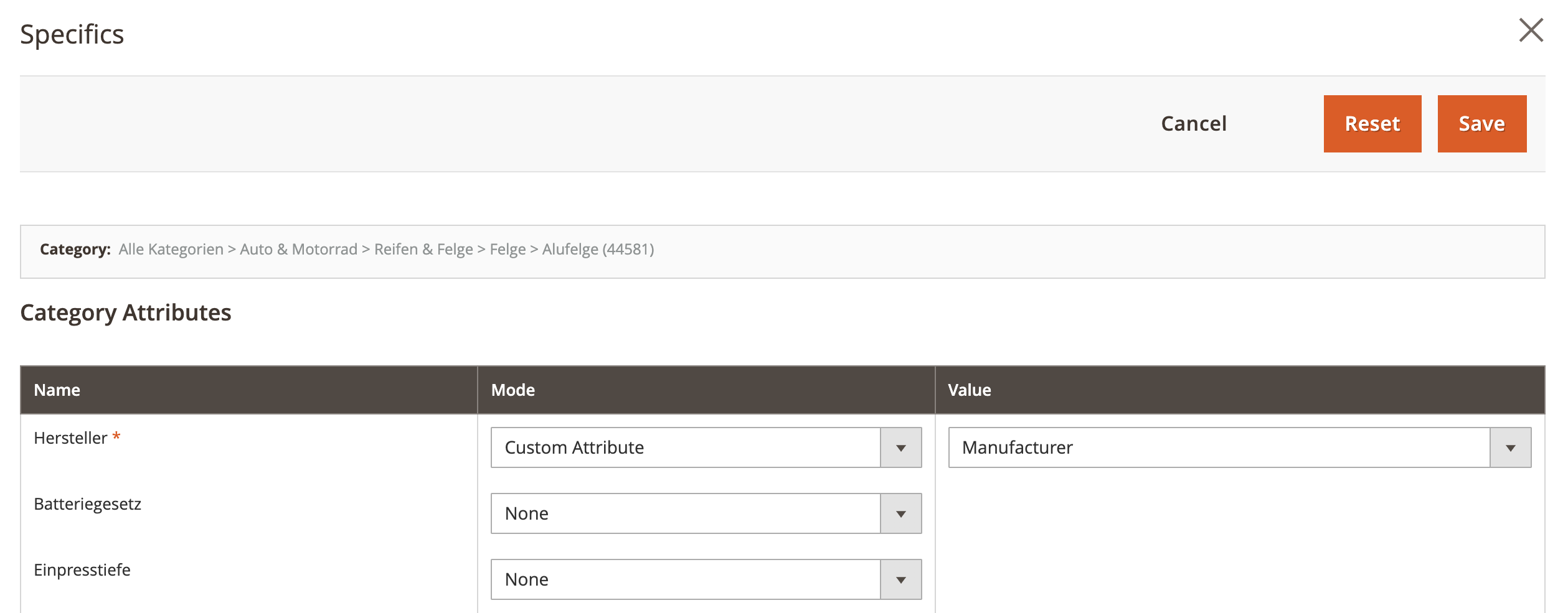Reset the Specifics form

[1372, 124]
